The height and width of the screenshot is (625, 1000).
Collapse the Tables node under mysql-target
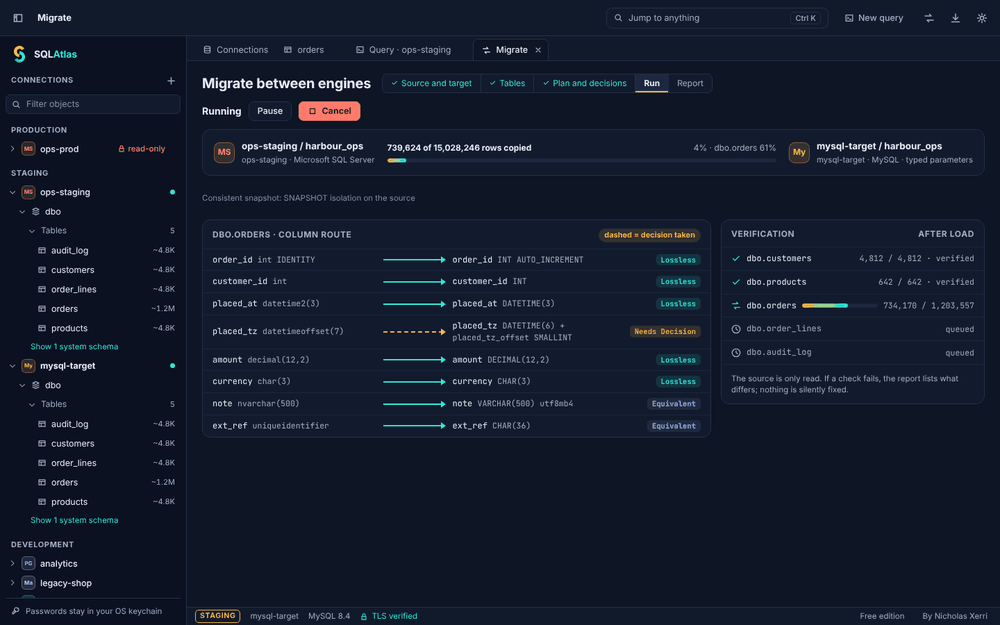pos(32,404)
